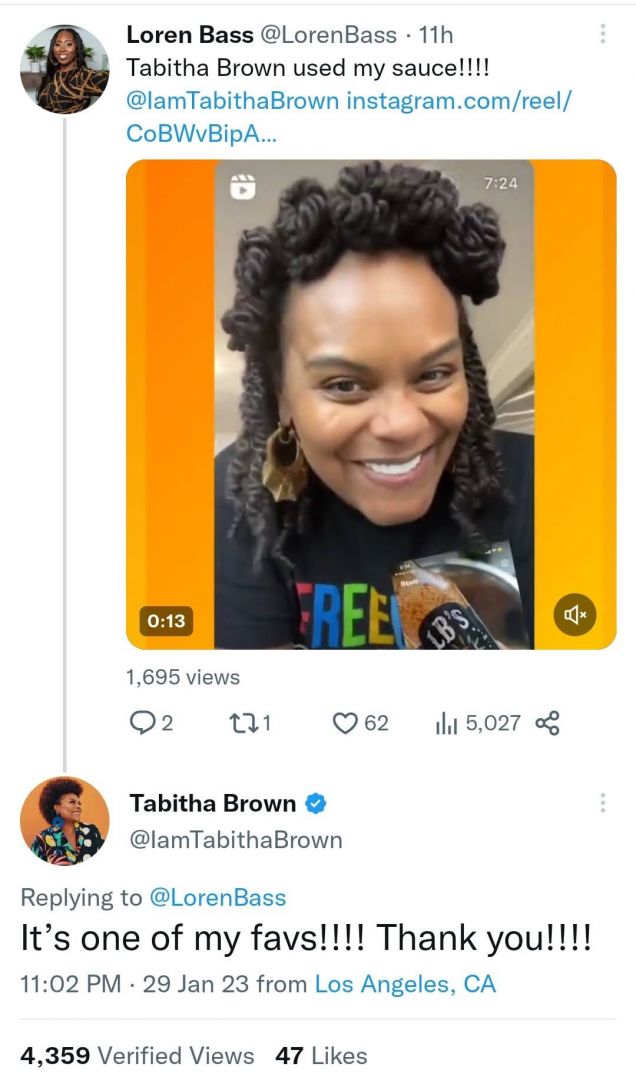The width and height of the screenshot is (636, 1080).
Task: Open more options on Tabitha's reply
Action: [x=602, y=803]
